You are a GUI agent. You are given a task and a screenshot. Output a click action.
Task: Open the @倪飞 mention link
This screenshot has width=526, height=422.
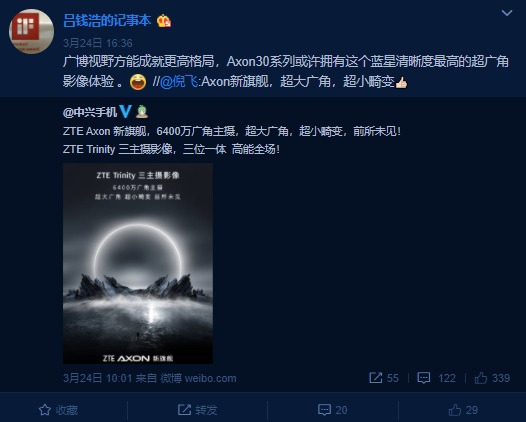[179, 82]
